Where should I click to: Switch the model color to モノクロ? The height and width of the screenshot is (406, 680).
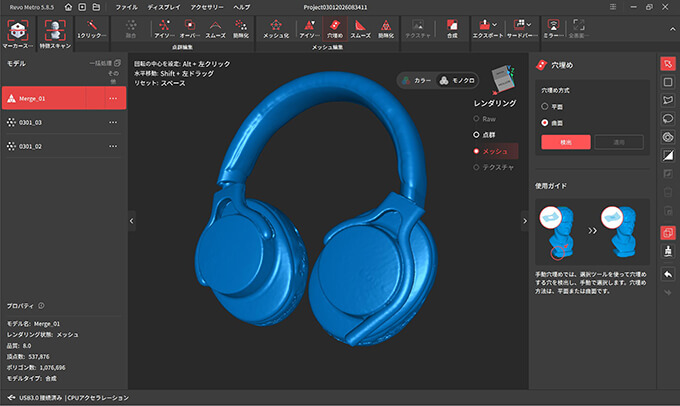coord(456,81)
